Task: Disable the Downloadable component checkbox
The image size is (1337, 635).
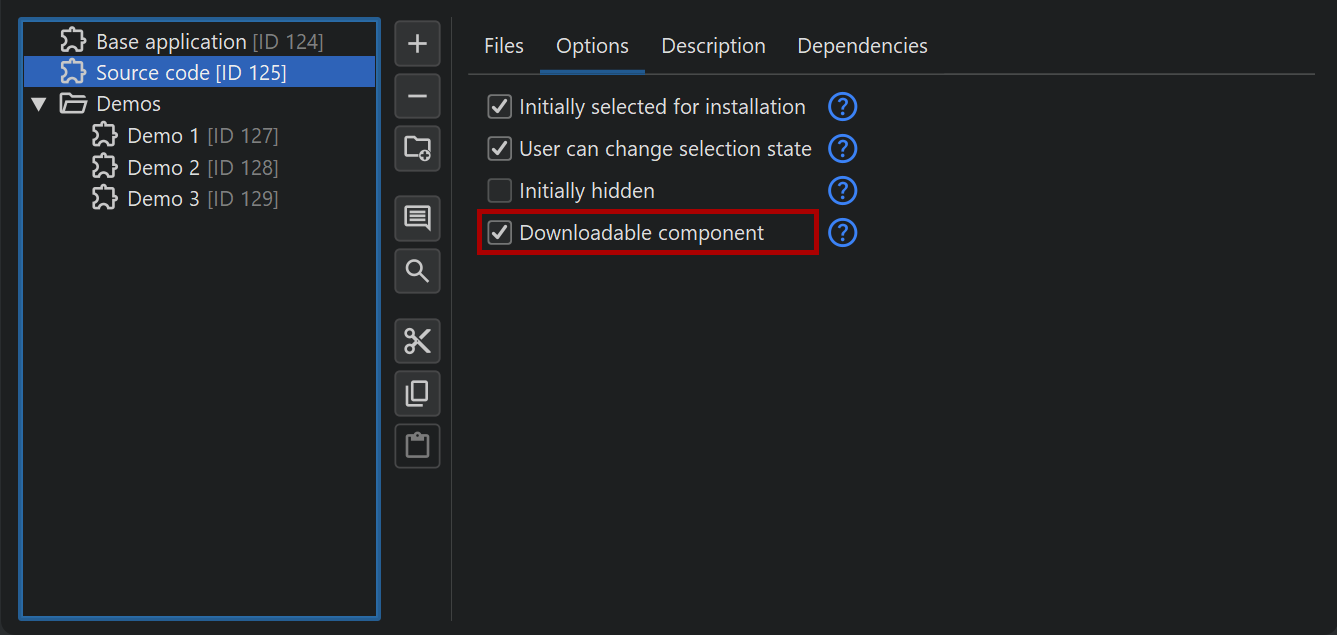Action: (499, 233)
